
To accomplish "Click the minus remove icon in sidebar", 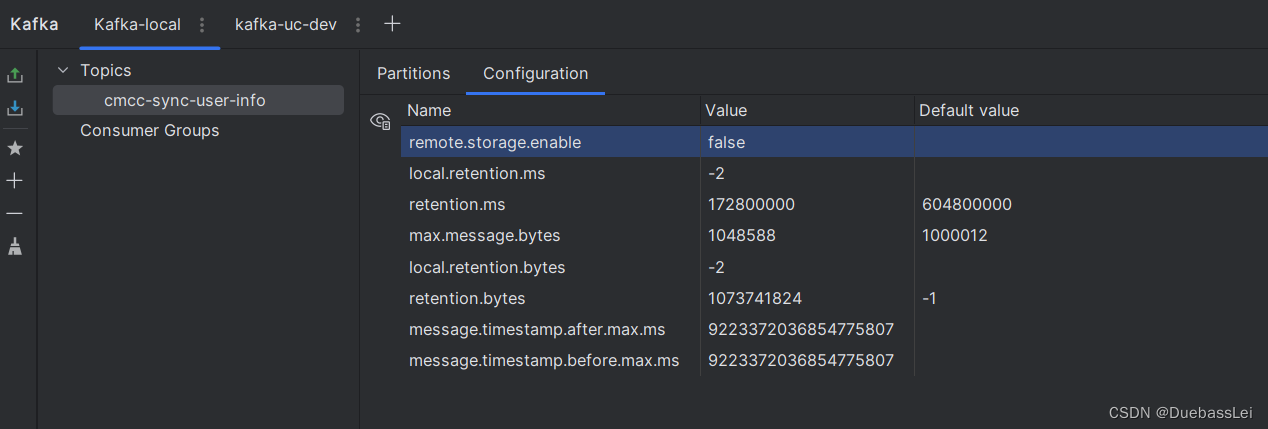I will tap(15, 214).
